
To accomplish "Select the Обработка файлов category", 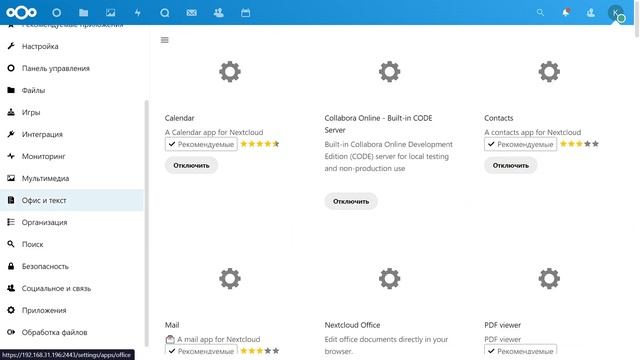I will click(72, 333).
